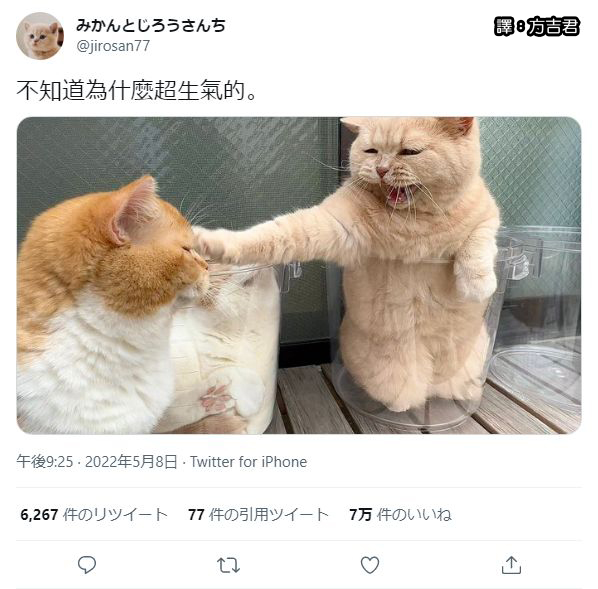Screen dimensions: 598x589
Task: Open the 午後9:25 timestamp
Action: coord(44,462)
